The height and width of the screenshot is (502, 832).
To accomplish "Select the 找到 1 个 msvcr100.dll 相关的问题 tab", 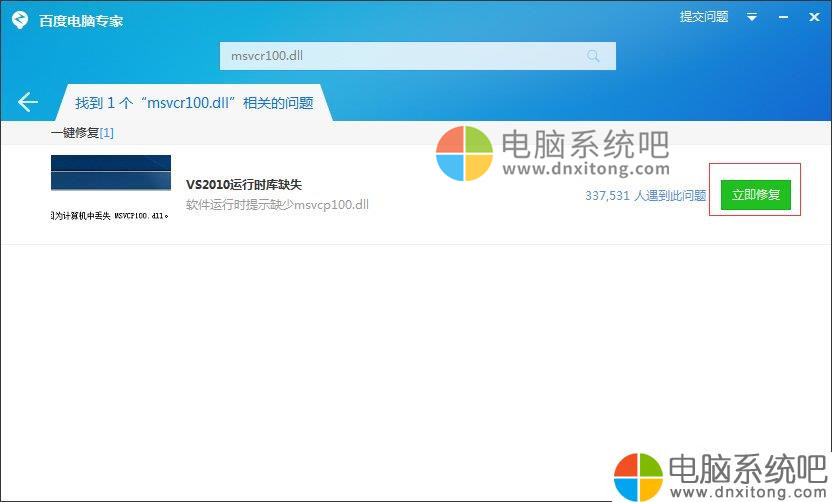I will (x=194, y=102).
